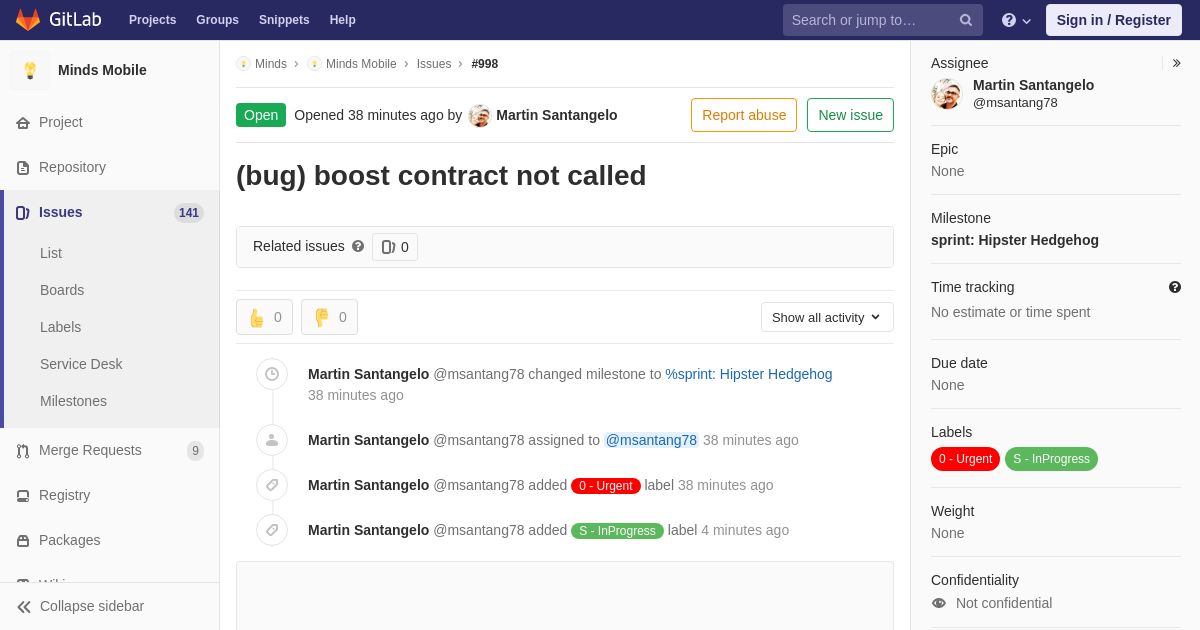The width and height of the screenshot is (1200, 630).
Task: Click the Issues icon in sidebar
Action: [x=23, y=213]
